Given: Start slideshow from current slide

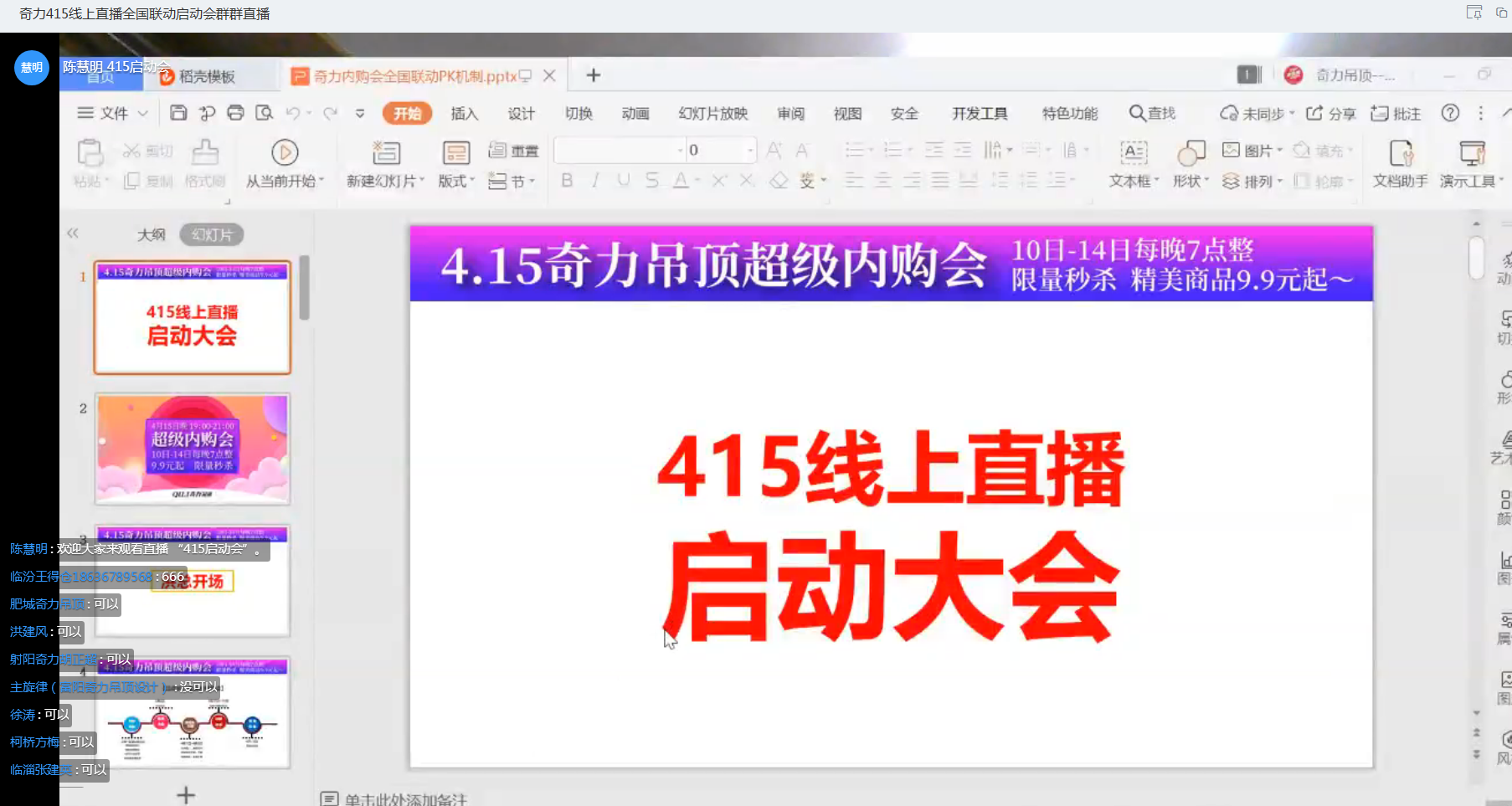Looking at the screenshot, I should (285, 163).
